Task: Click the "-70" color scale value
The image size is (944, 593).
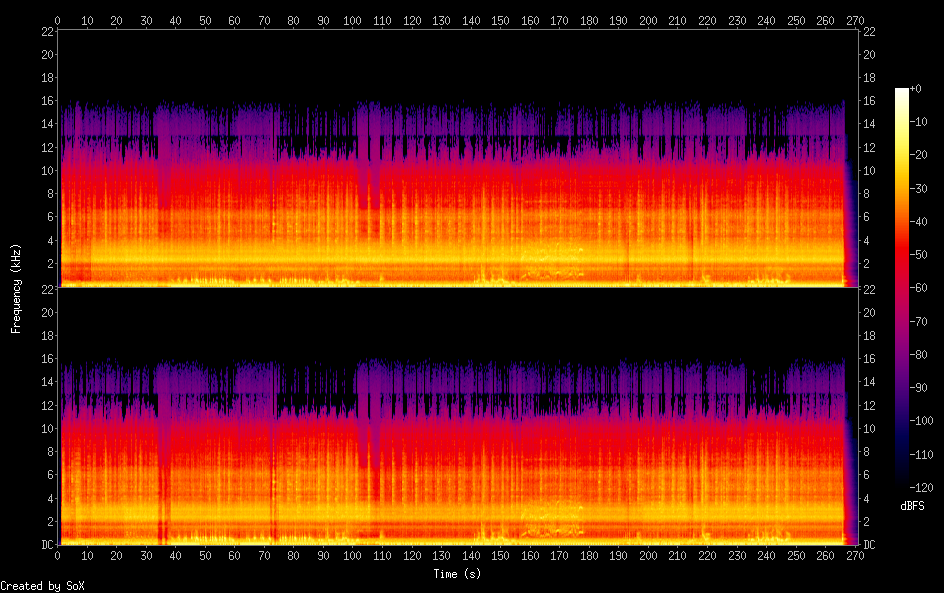Action: [918, 321]
